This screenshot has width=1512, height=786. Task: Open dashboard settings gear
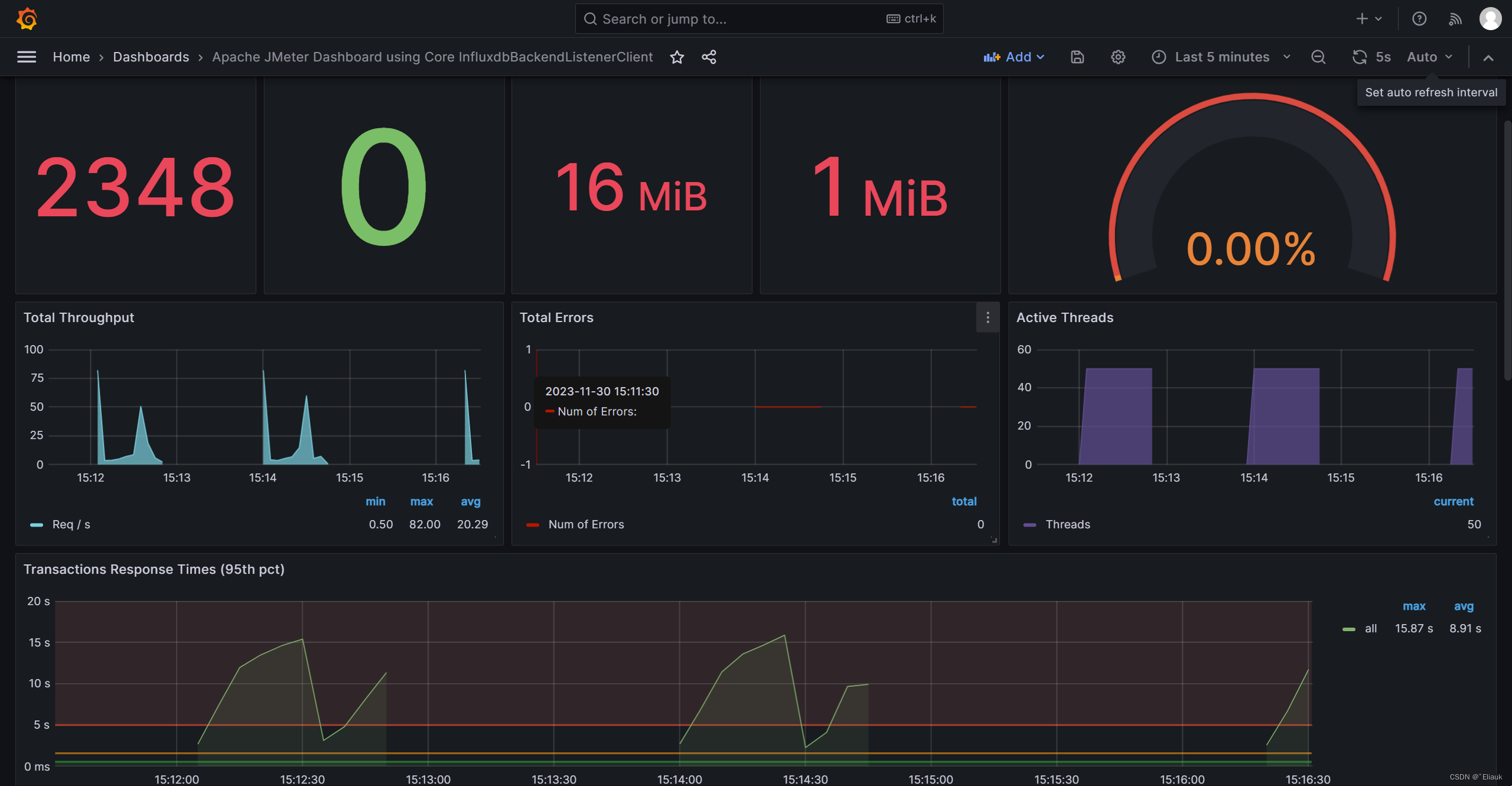click(1117, 57)
